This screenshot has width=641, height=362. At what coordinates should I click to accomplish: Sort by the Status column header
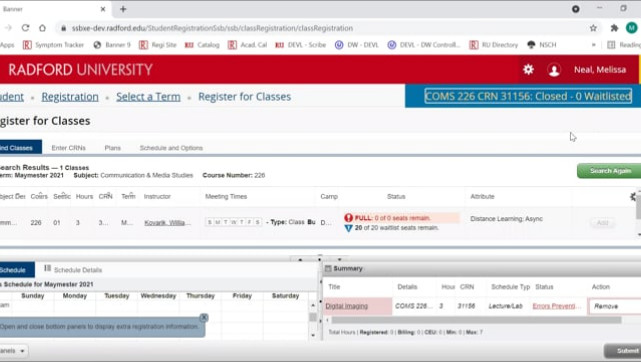[x=396, y=197]
